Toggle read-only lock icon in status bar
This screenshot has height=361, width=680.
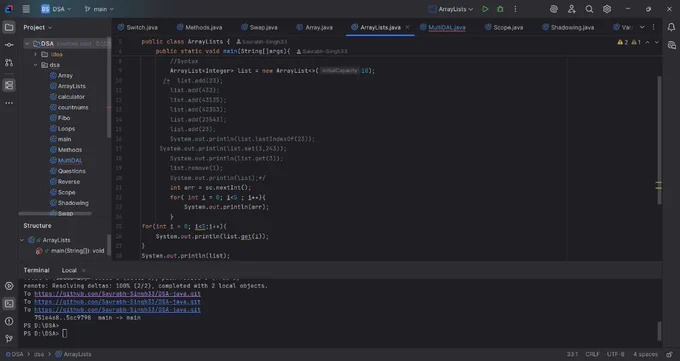pos(670,354)
